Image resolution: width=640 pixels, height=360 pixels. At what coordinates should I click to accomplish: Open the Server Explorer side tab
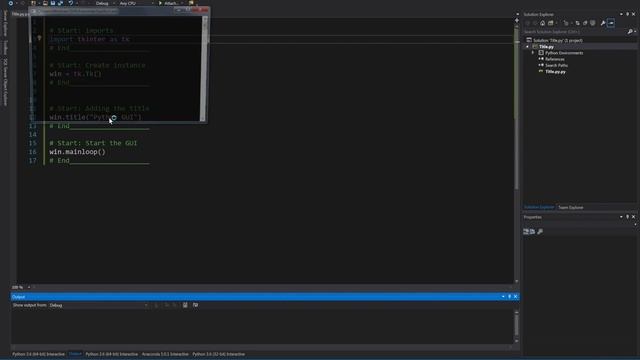point(5,23)
